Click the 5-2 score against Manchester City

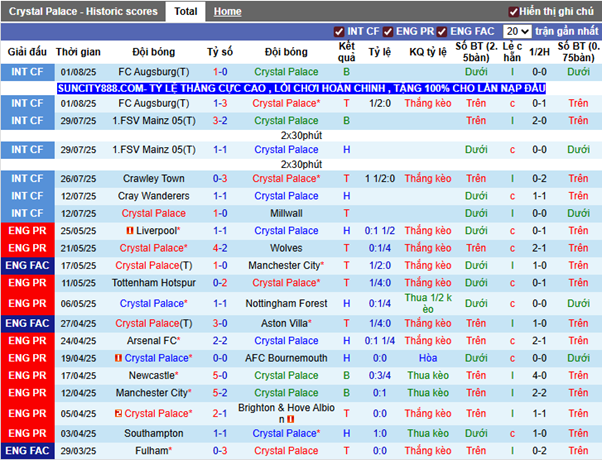tap(220, 393)
